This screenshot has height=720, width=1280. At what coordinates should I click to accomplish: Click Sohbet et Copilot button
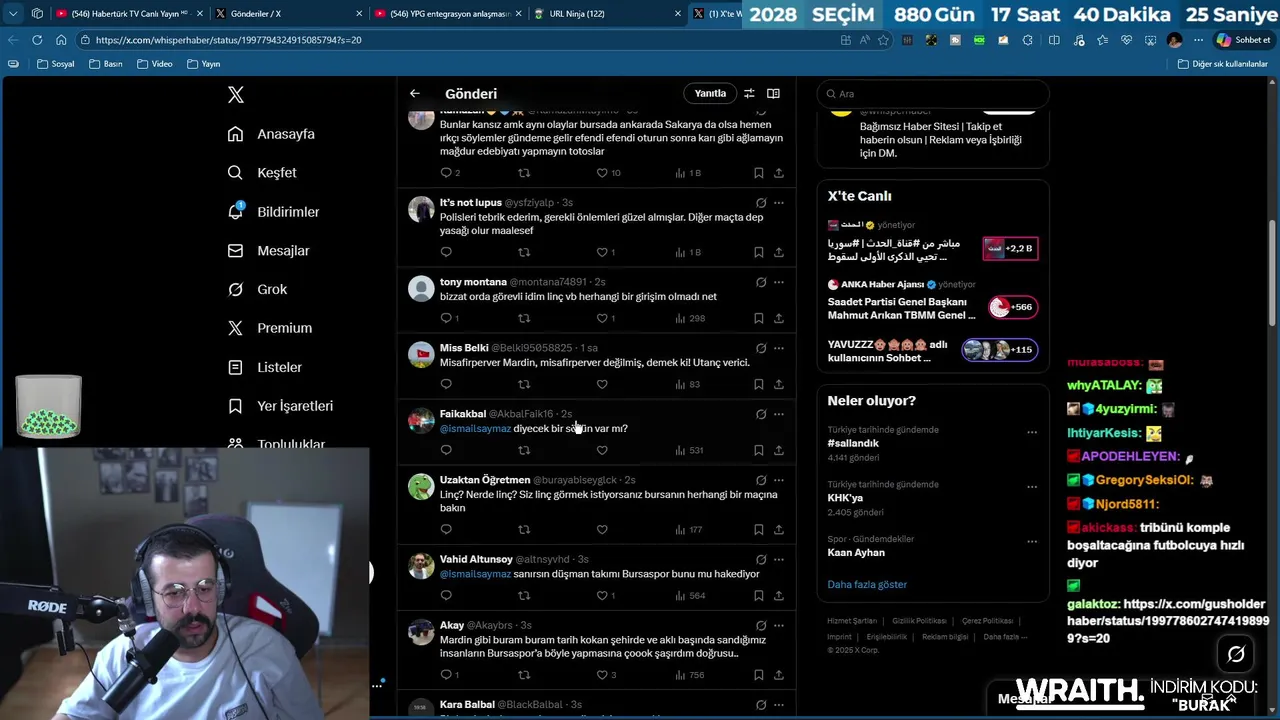1243,40
